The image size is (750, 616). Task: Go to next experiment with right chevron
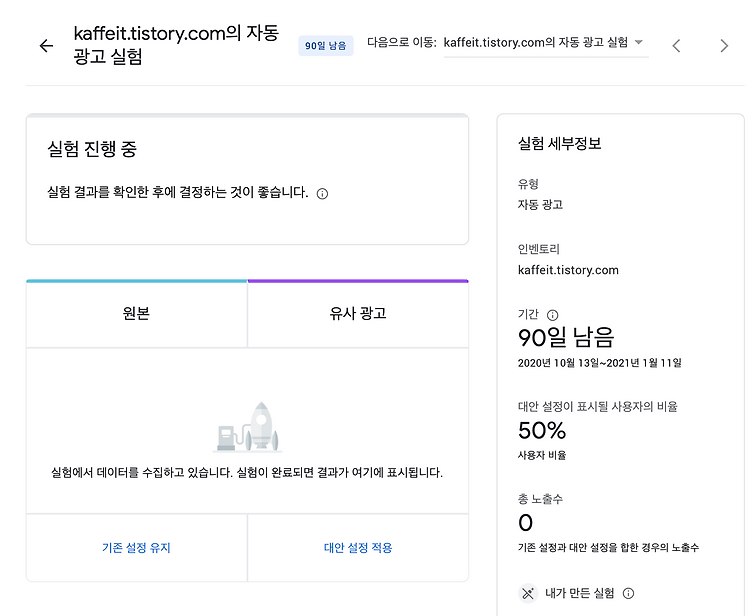click(x=724, y=46)
